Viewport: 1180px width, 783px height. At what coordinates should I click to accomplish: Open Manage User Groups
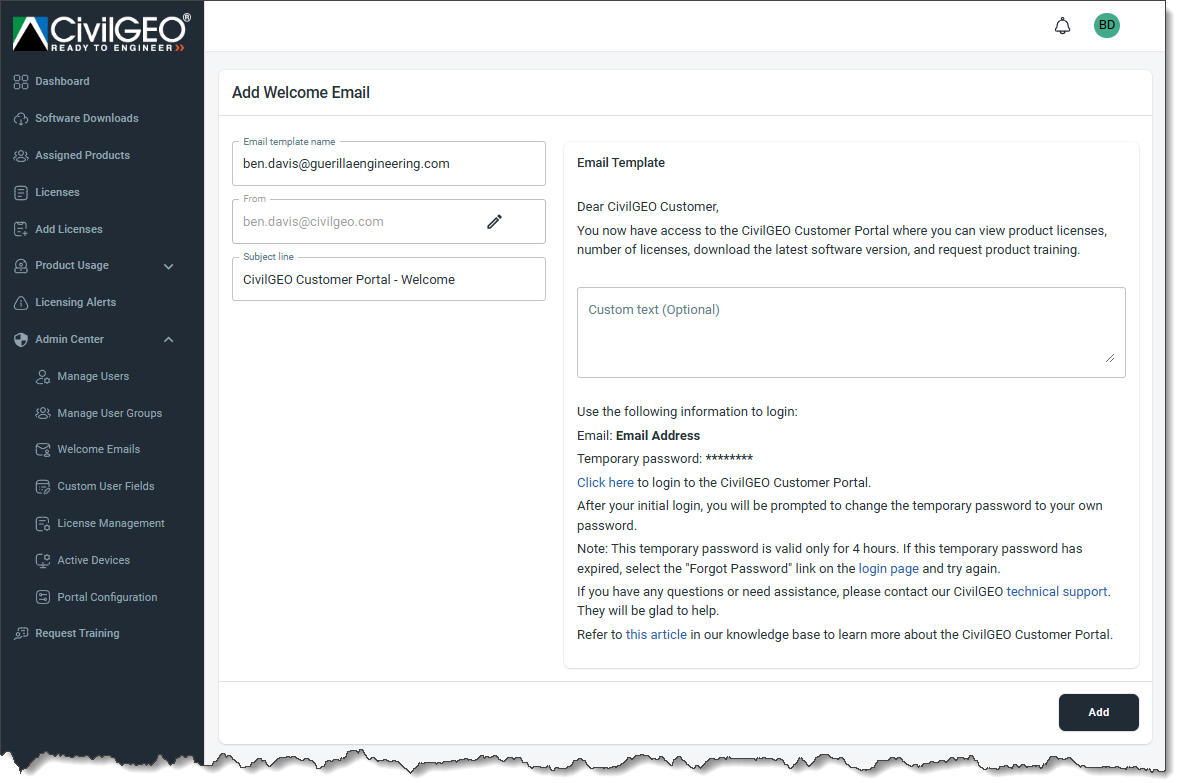tap(109, 413)
